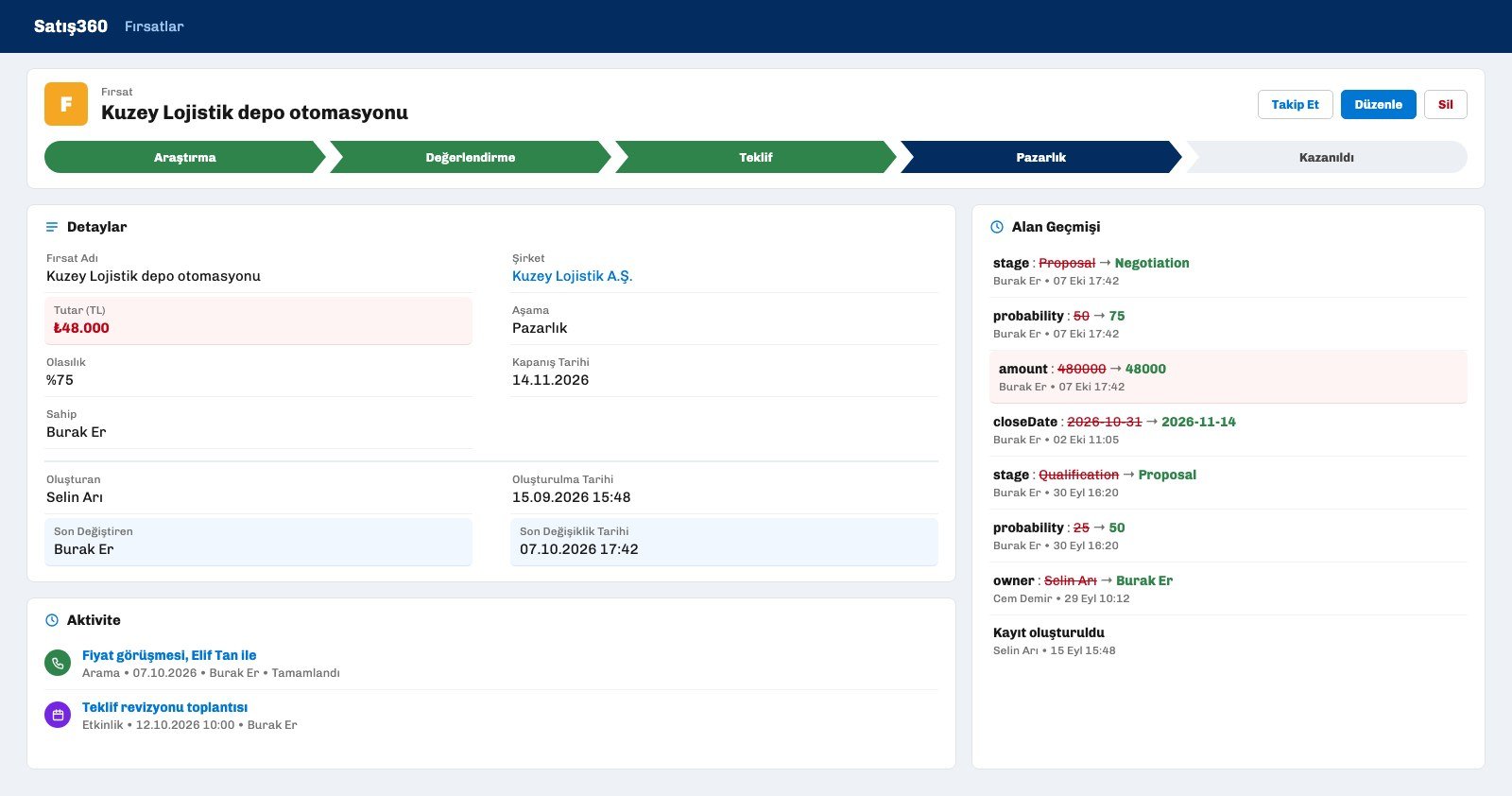
Task: Click the %75 probability value
Action: click(60, 380)
